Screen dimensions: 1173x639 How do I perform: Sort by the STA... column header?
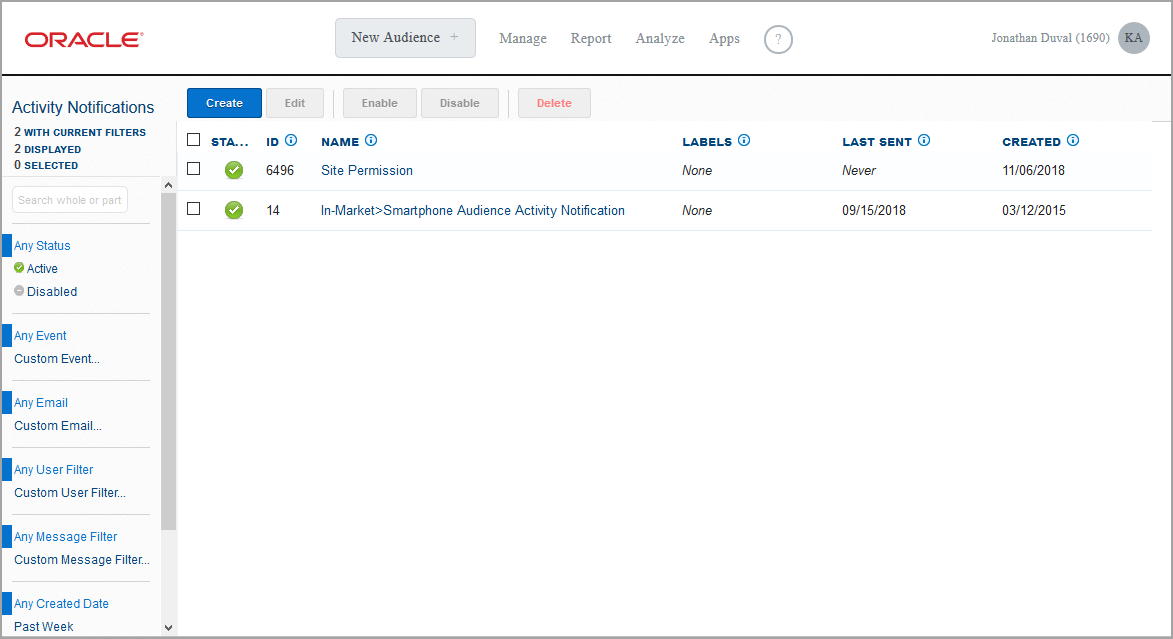pos(230,142)
